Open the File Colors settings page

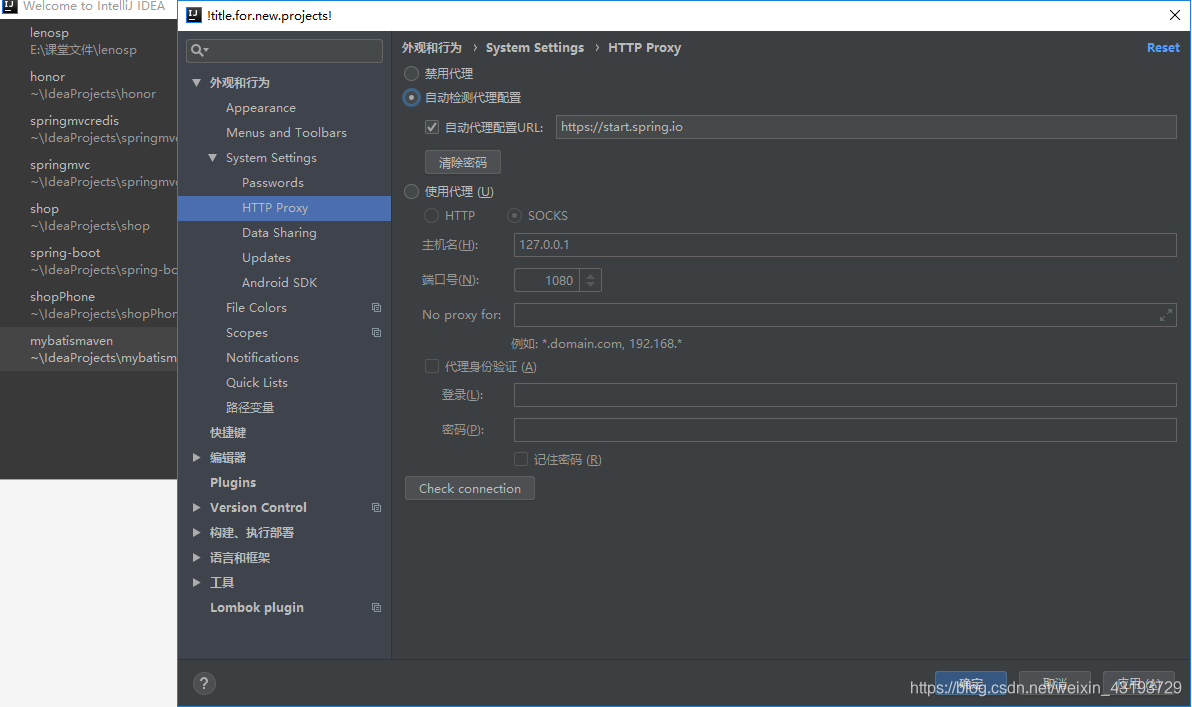256,308
